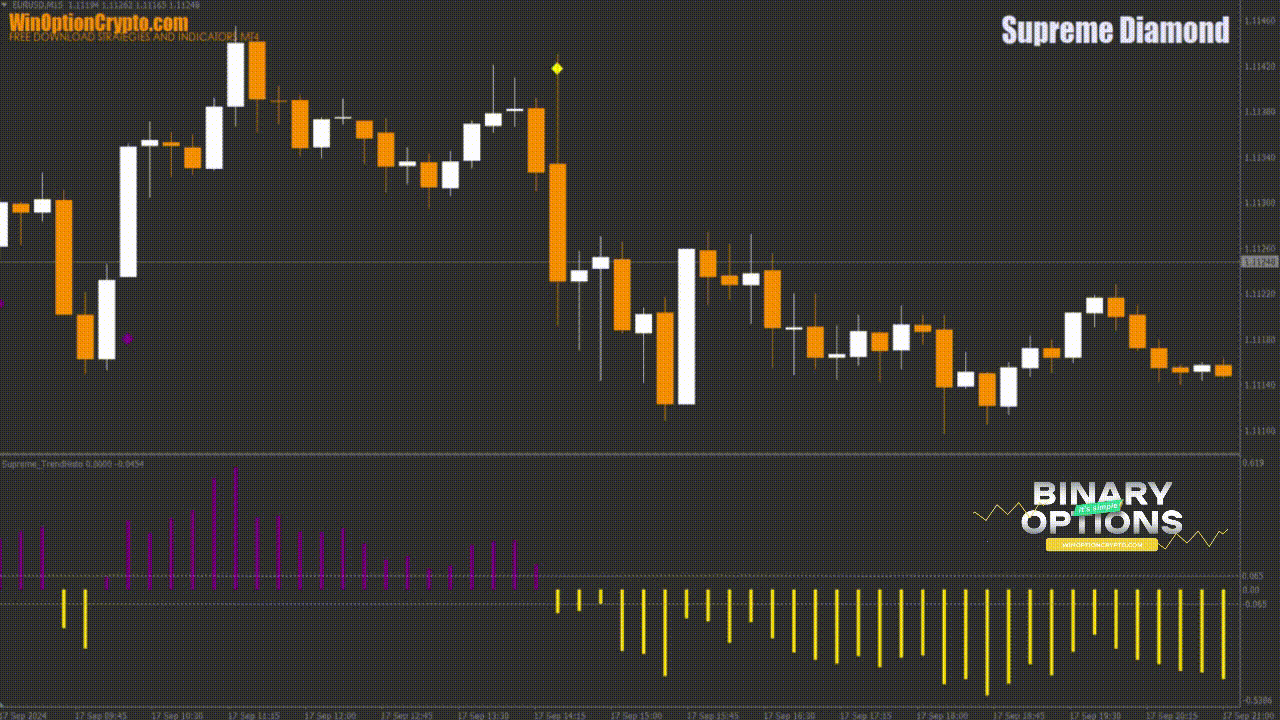Click the Free Download Strategies and Indicators text
Viewport: 1280px width, 720px height.
click(134, 38)
